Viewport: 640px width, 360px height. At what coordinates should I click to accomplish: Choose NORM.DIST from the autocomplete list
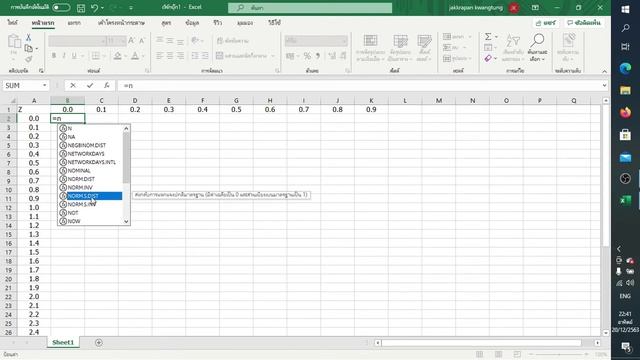tap(90, 179)
